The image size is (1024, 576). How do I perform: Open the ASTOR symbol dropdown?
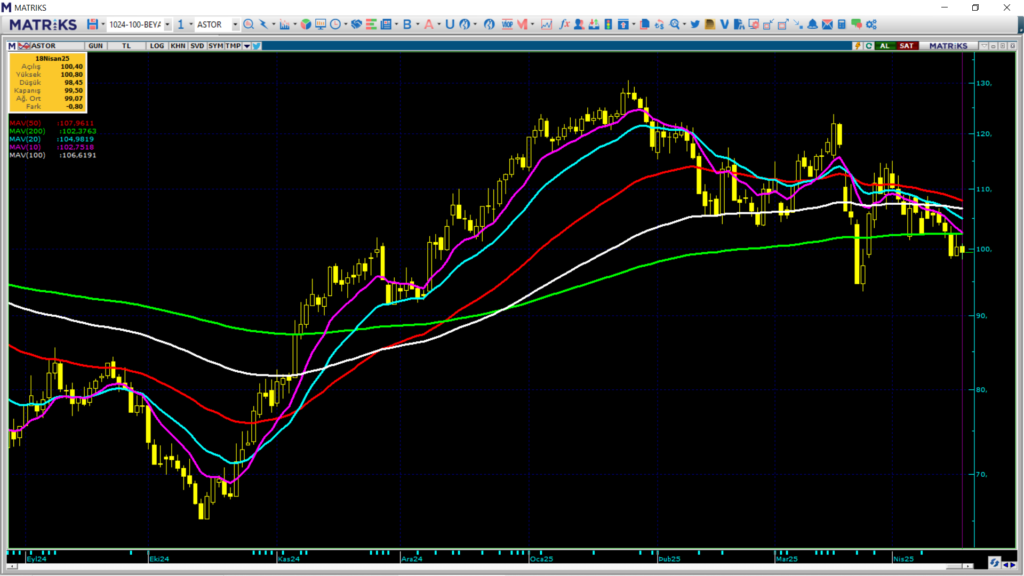[x=235, y=24]
